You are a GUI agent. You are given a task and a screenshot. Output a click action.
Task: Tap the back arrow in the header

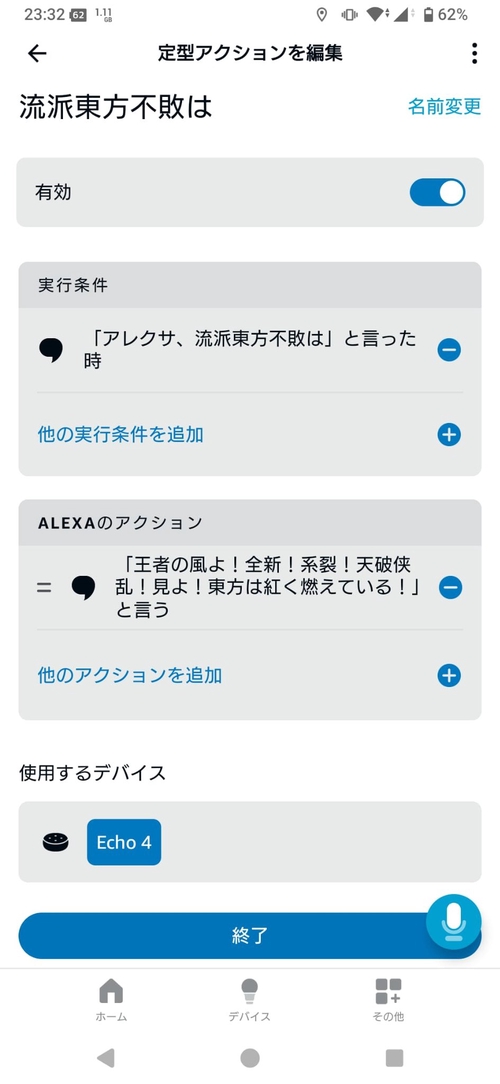coord(37,53)
